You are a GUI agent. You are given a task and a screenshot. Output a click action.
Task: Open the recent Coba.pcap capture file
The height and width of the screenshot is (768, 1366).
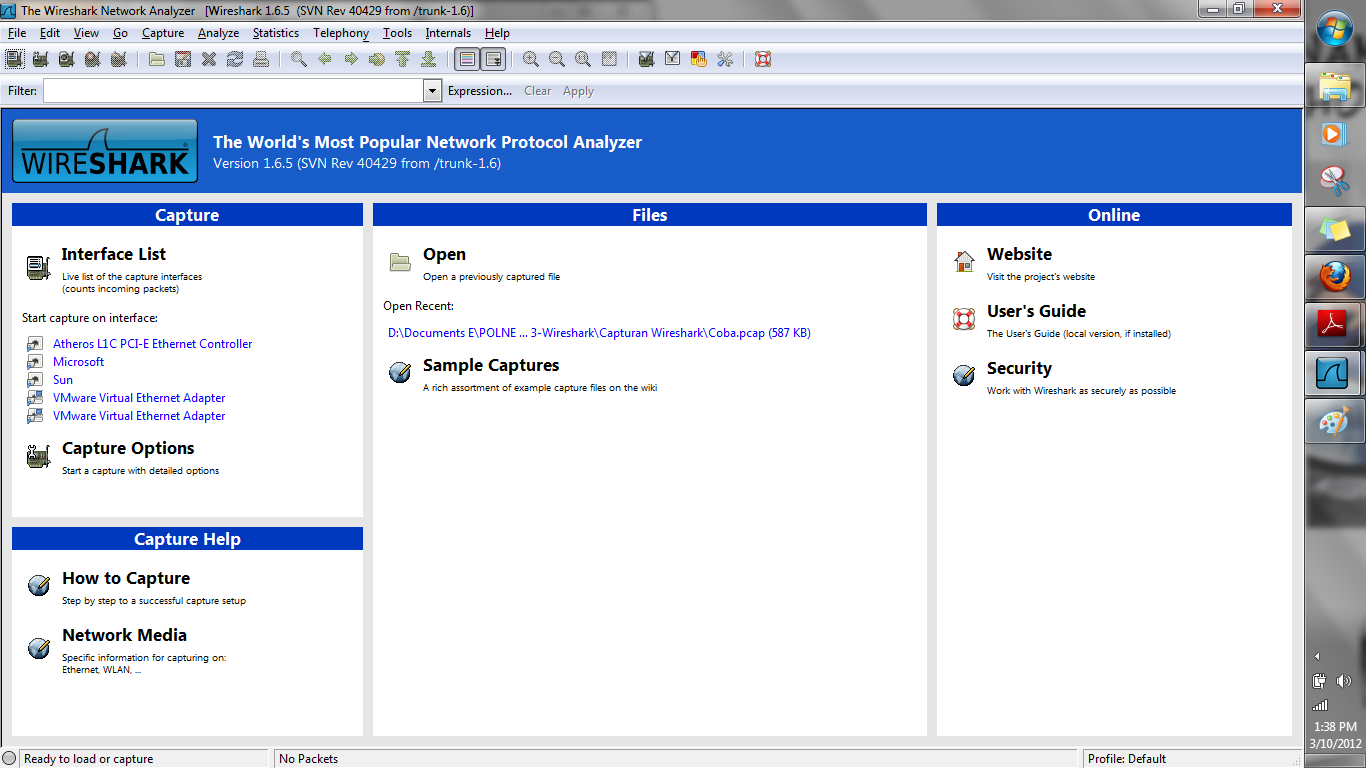(x=598, y=332)
